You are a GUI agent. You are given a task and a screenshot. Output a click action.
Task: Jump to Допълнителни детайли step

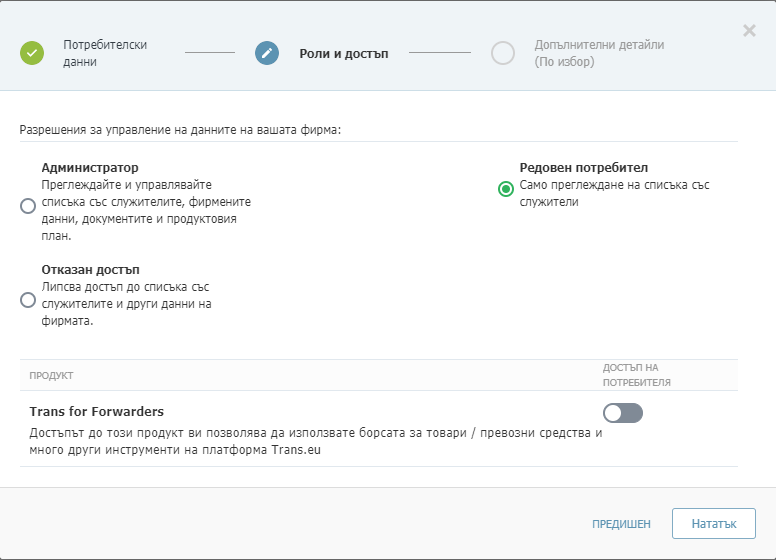click(x=599, y=53)
